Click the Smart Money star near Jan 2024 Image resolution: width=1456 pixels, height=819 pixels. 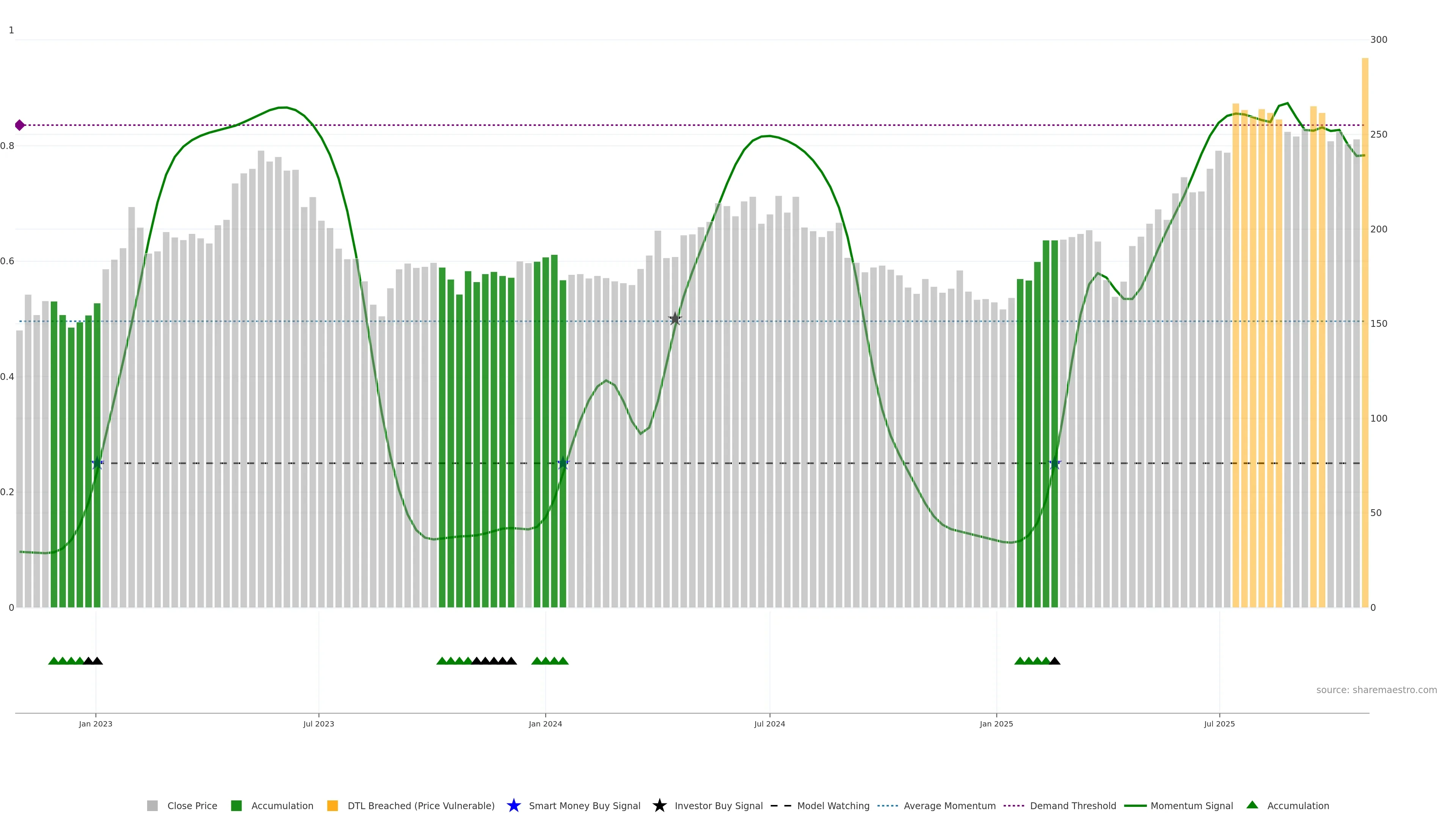[563, 463]
